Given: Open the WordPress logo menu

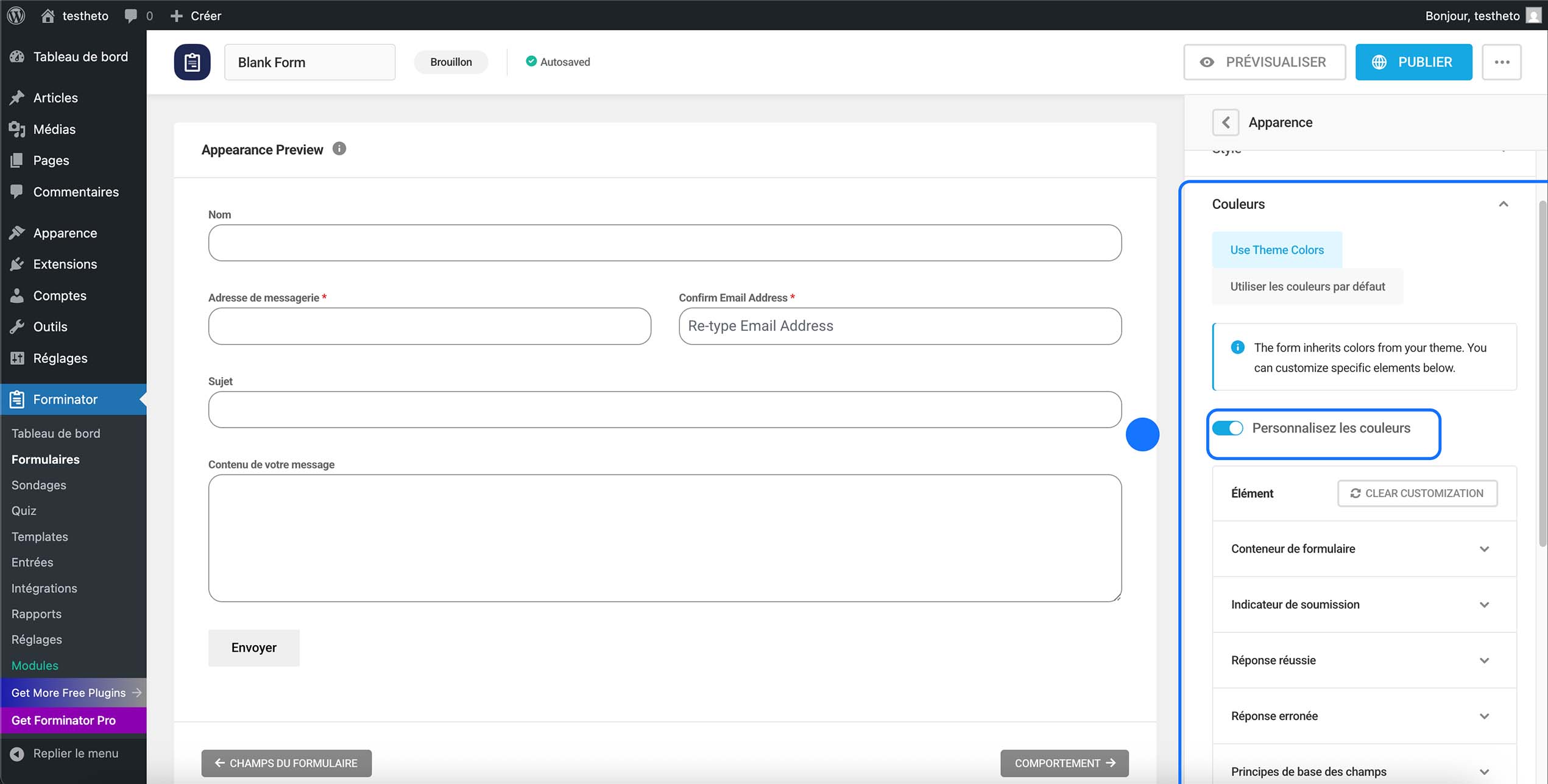Looking at the screenshot, I should [15, 15].
